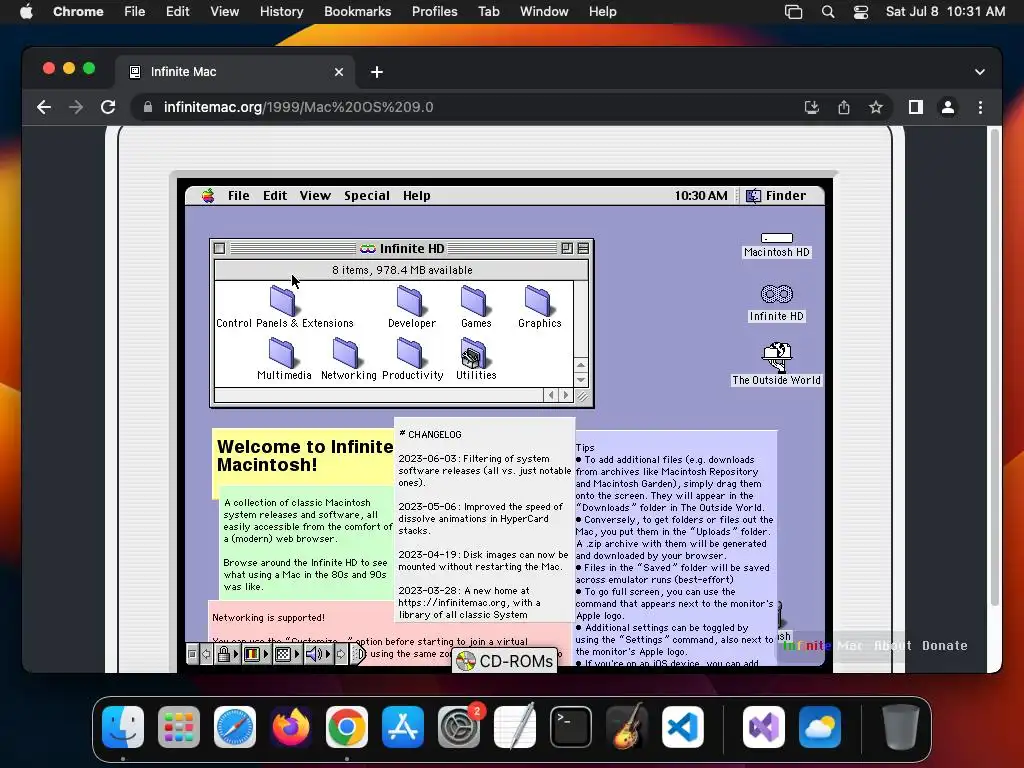Open the classic Edit menu

[x=275, y=196]
